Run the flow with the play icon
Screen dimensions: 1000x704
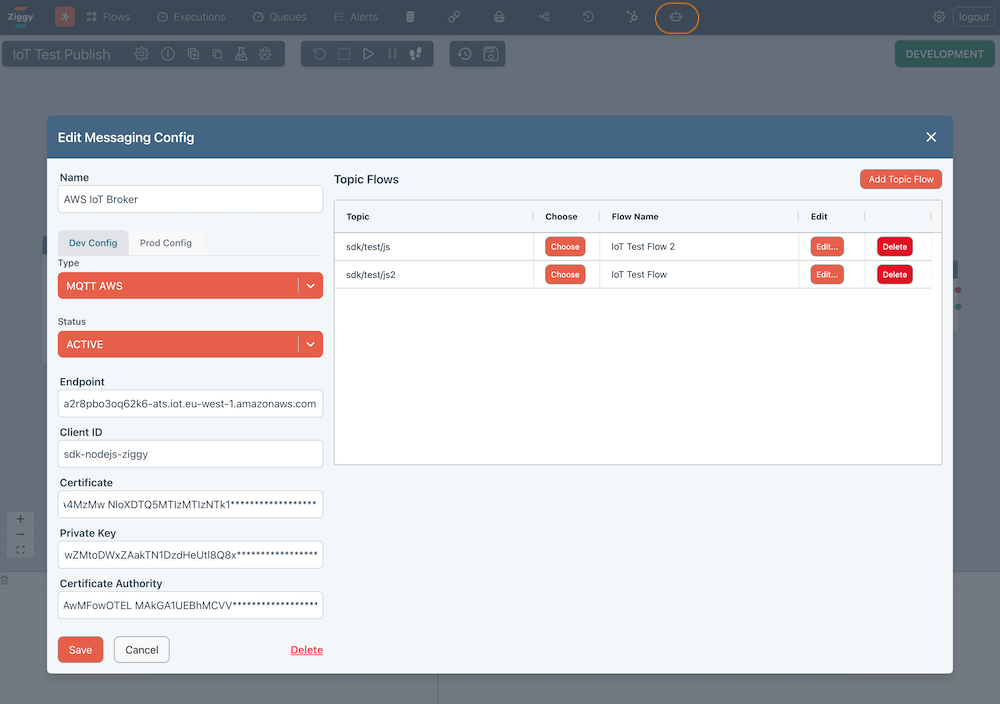(368, 54)
